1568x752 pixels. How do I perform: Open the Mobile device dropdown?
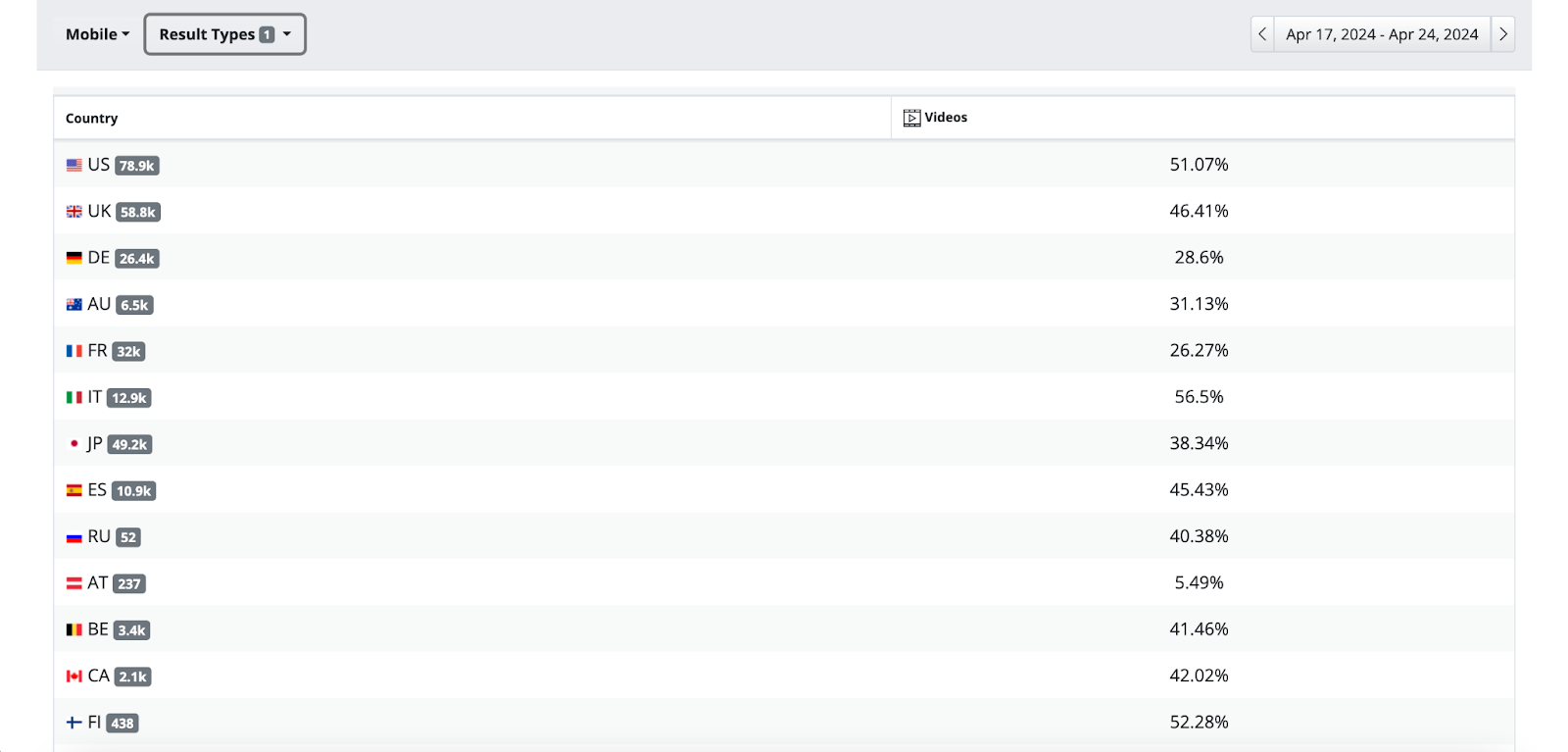[x=97, y=34]
